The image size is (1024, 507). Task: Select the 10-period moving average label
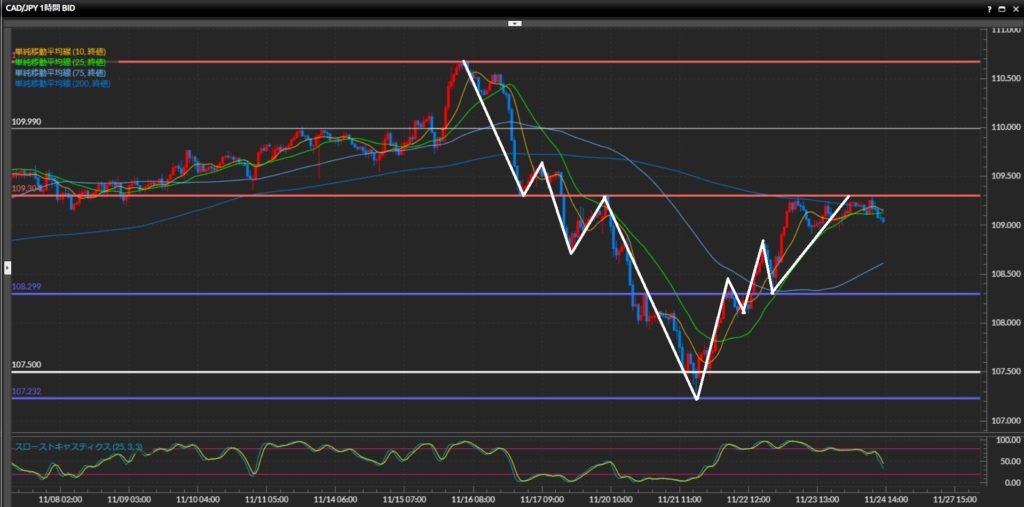tap(60, 51)
